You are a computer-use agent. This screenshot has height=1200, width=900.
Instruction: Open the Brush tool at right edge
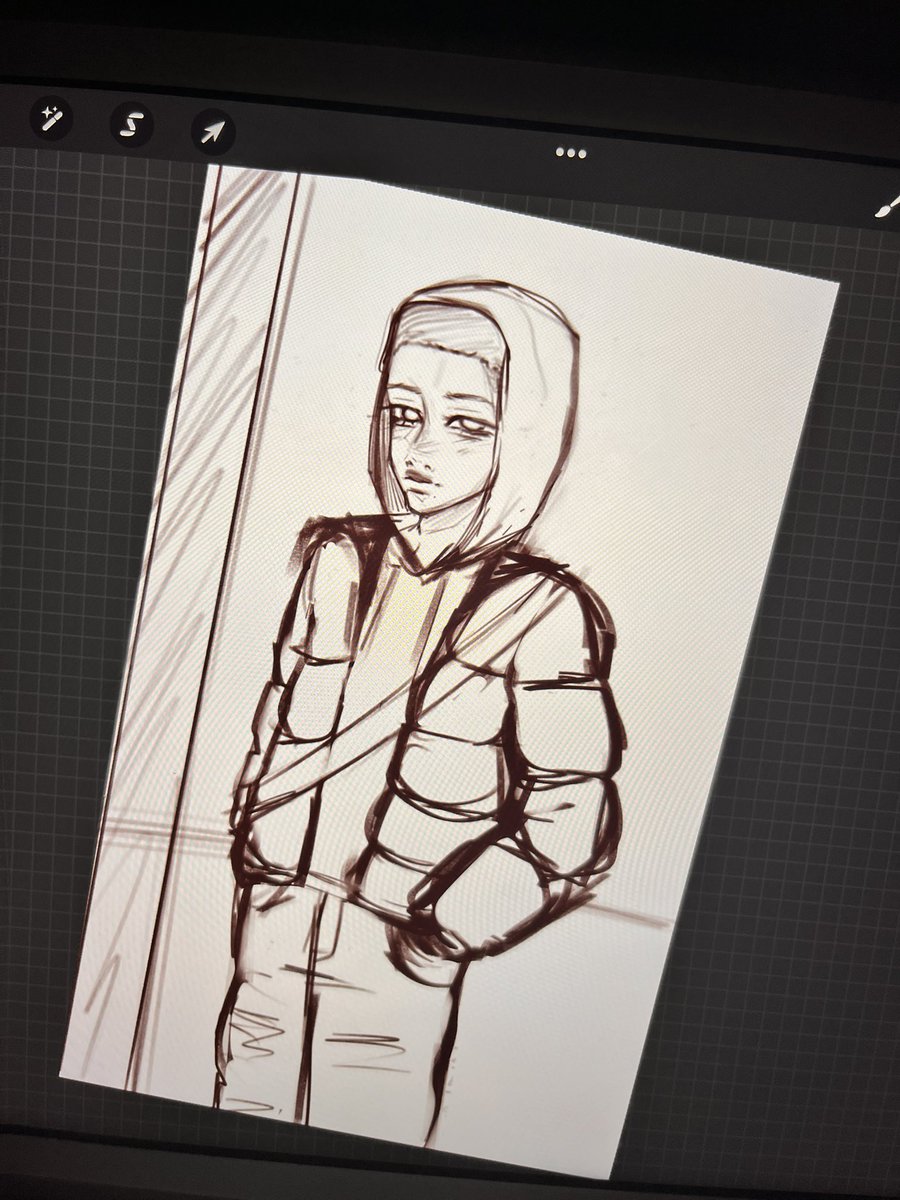pyautogui.click(x=886, y=207)
